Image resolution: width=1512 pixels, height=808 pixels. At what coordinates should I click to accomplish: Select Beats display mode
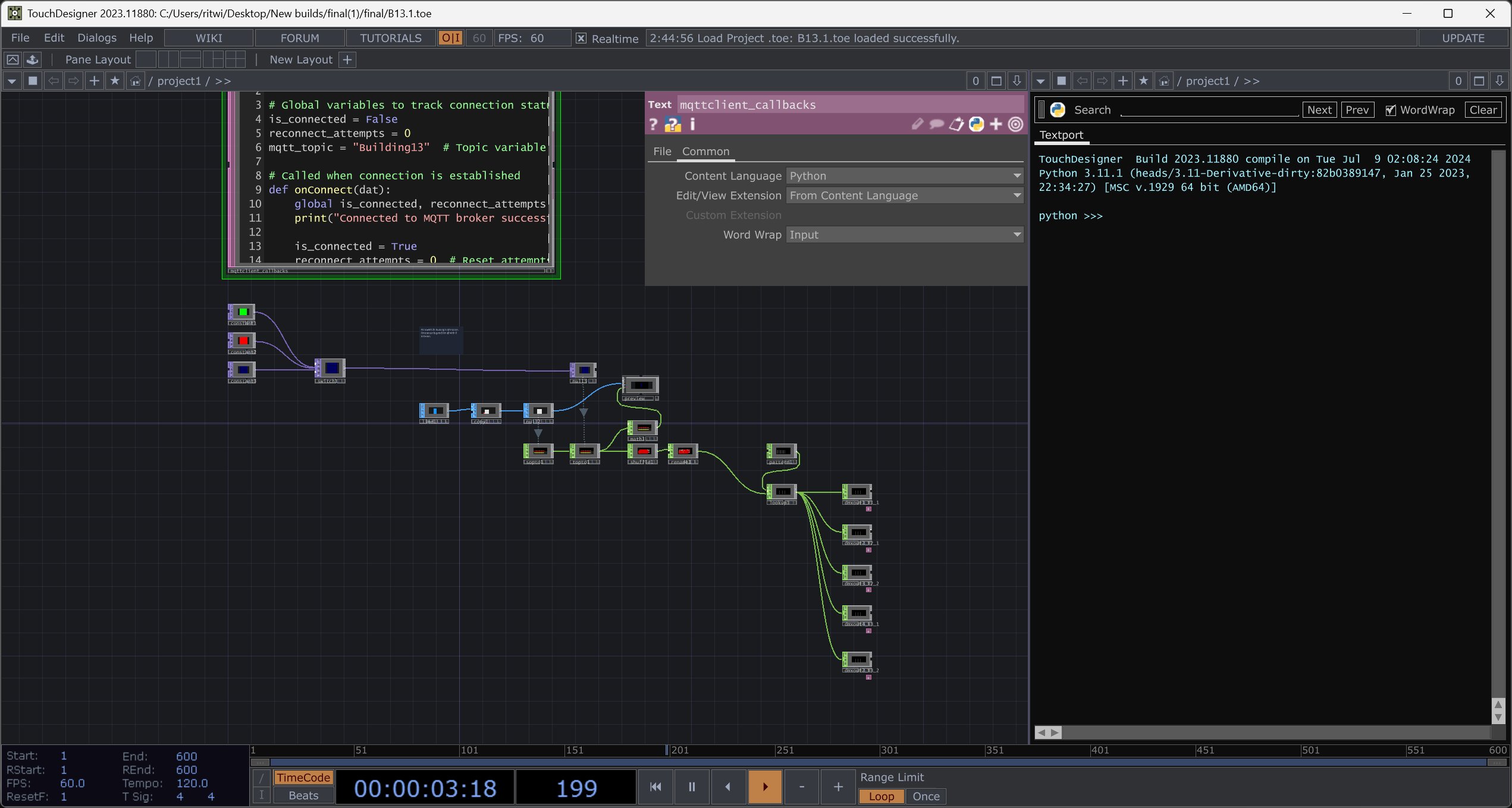[x=303, y=795]
